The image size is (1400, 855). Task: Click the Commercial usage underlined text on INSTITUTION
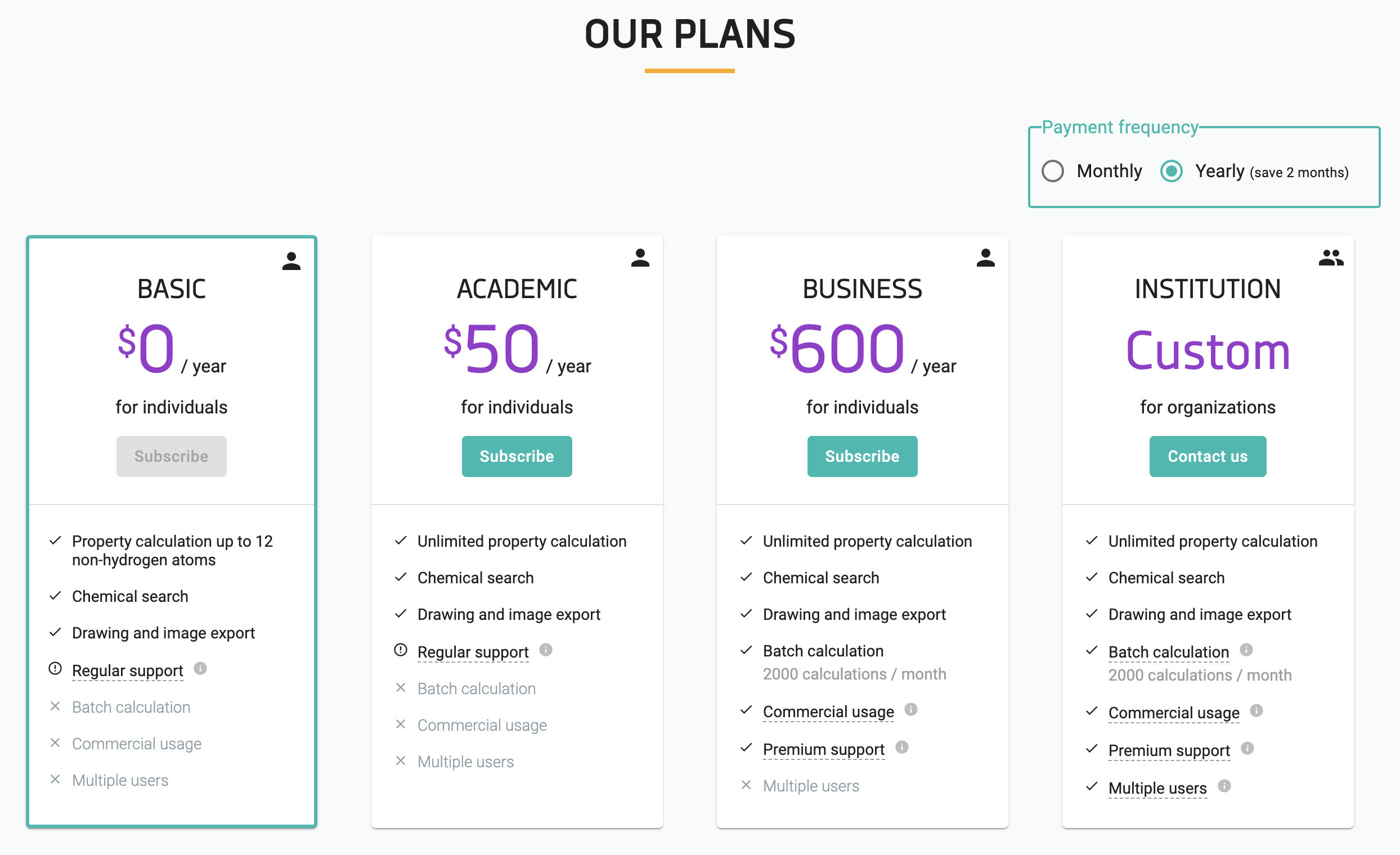pyautogui.click(x=1174, y=712)
